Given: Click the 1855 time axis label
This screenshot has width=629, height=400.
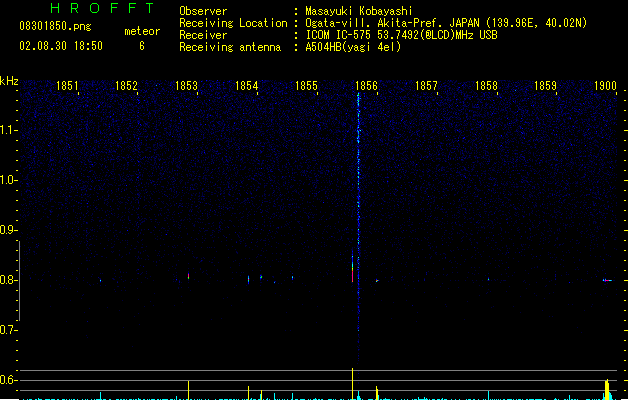Looking at the screenshot, I should pos(306,86).
